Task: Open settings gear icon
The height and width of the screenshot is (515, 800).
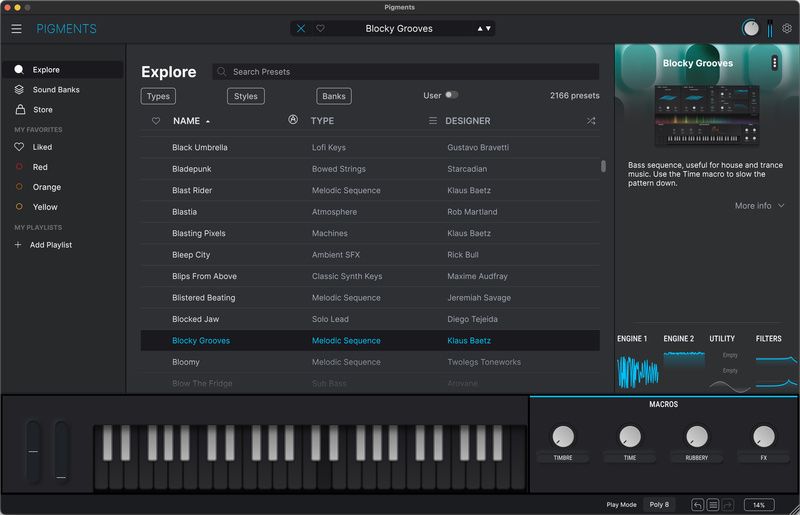Action: click(x=787, y=29)
